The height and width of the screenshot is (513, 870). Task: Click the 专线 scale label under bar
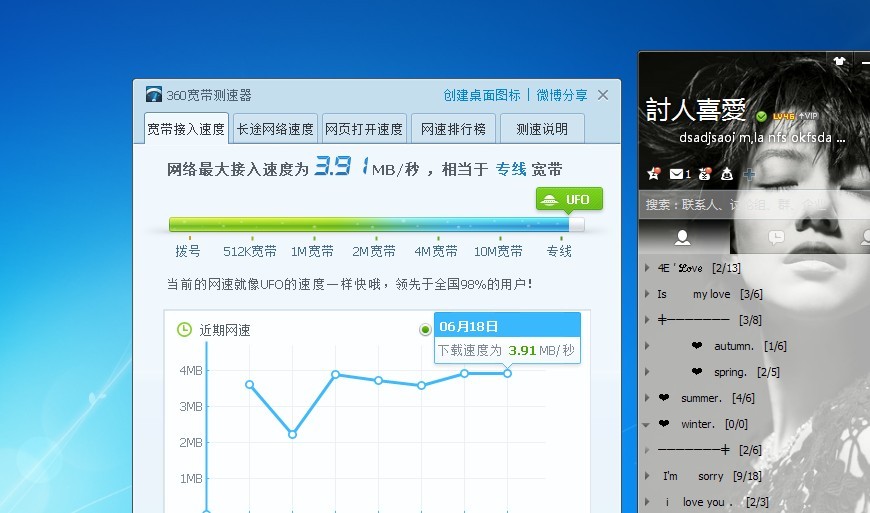click(559, 251)
